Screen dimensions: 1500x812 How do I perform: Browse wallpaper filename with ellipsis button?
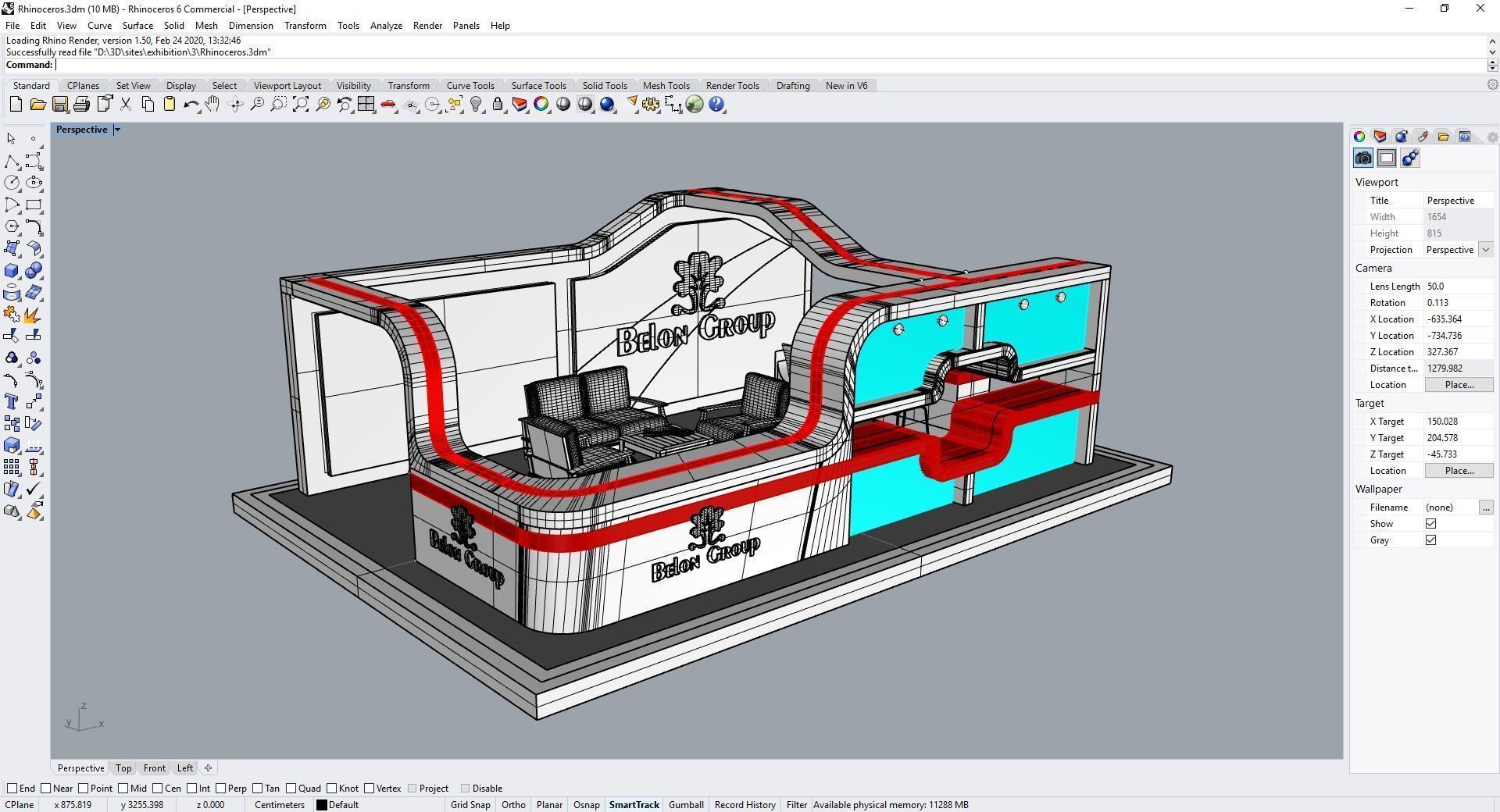1486,507
